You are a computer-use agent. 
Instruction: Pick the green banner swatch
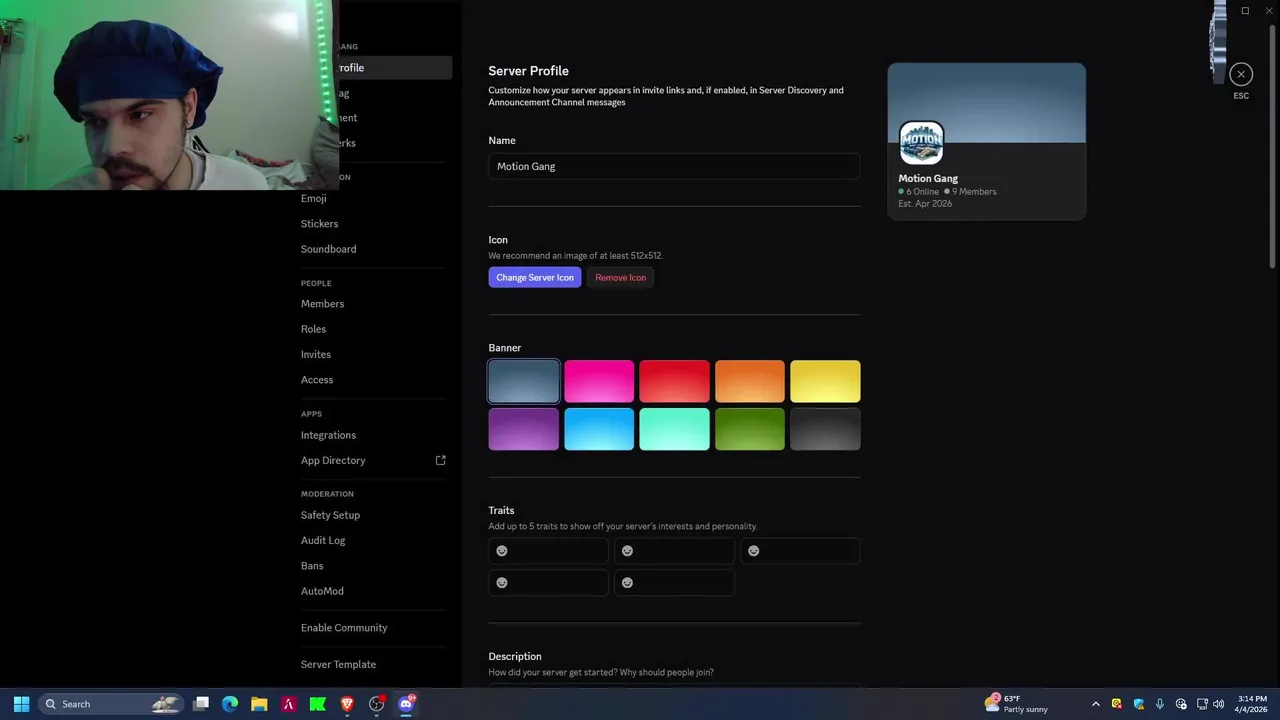pos(750,429)
